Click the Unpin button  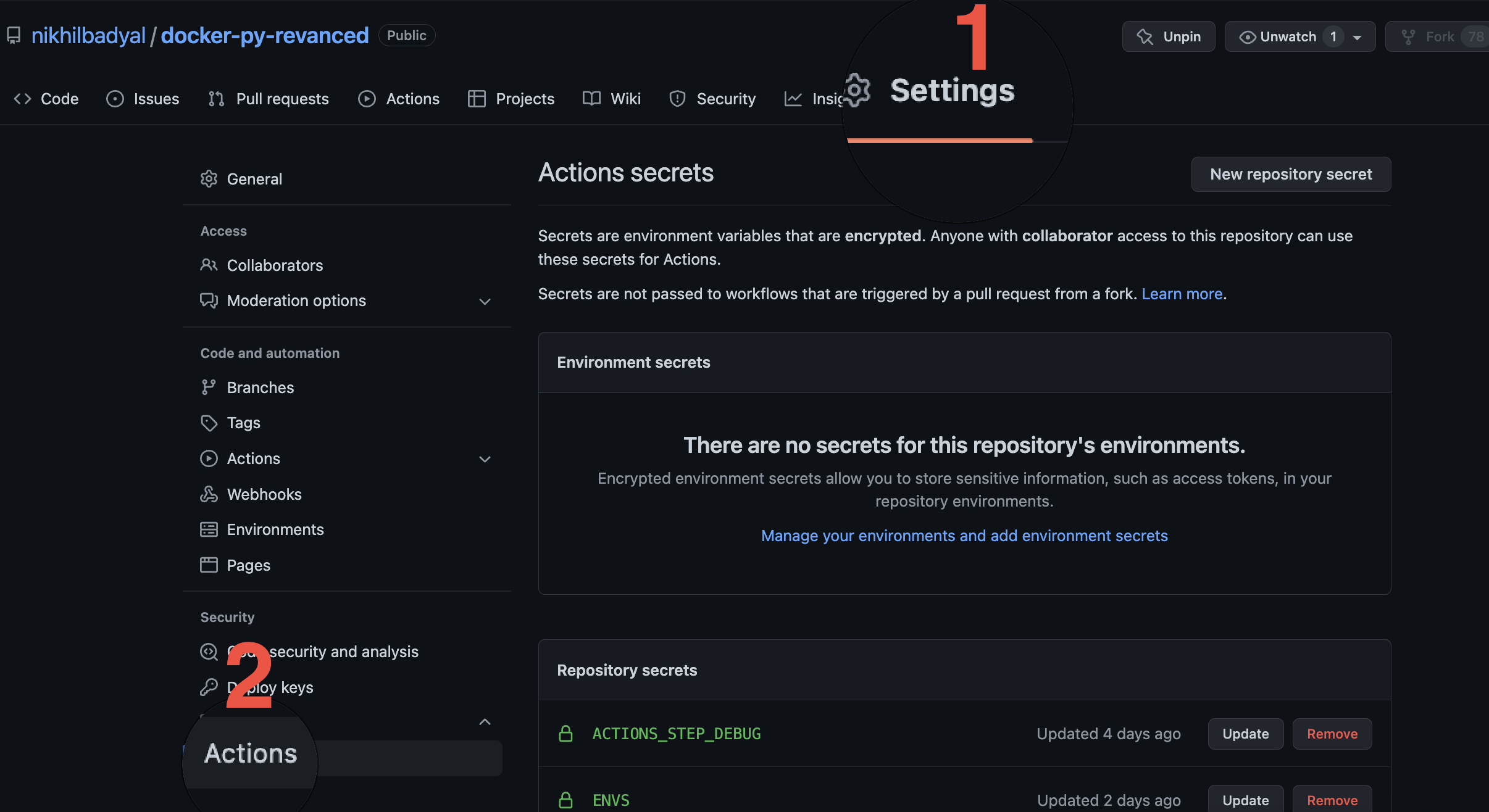(x=1169, y=36)
